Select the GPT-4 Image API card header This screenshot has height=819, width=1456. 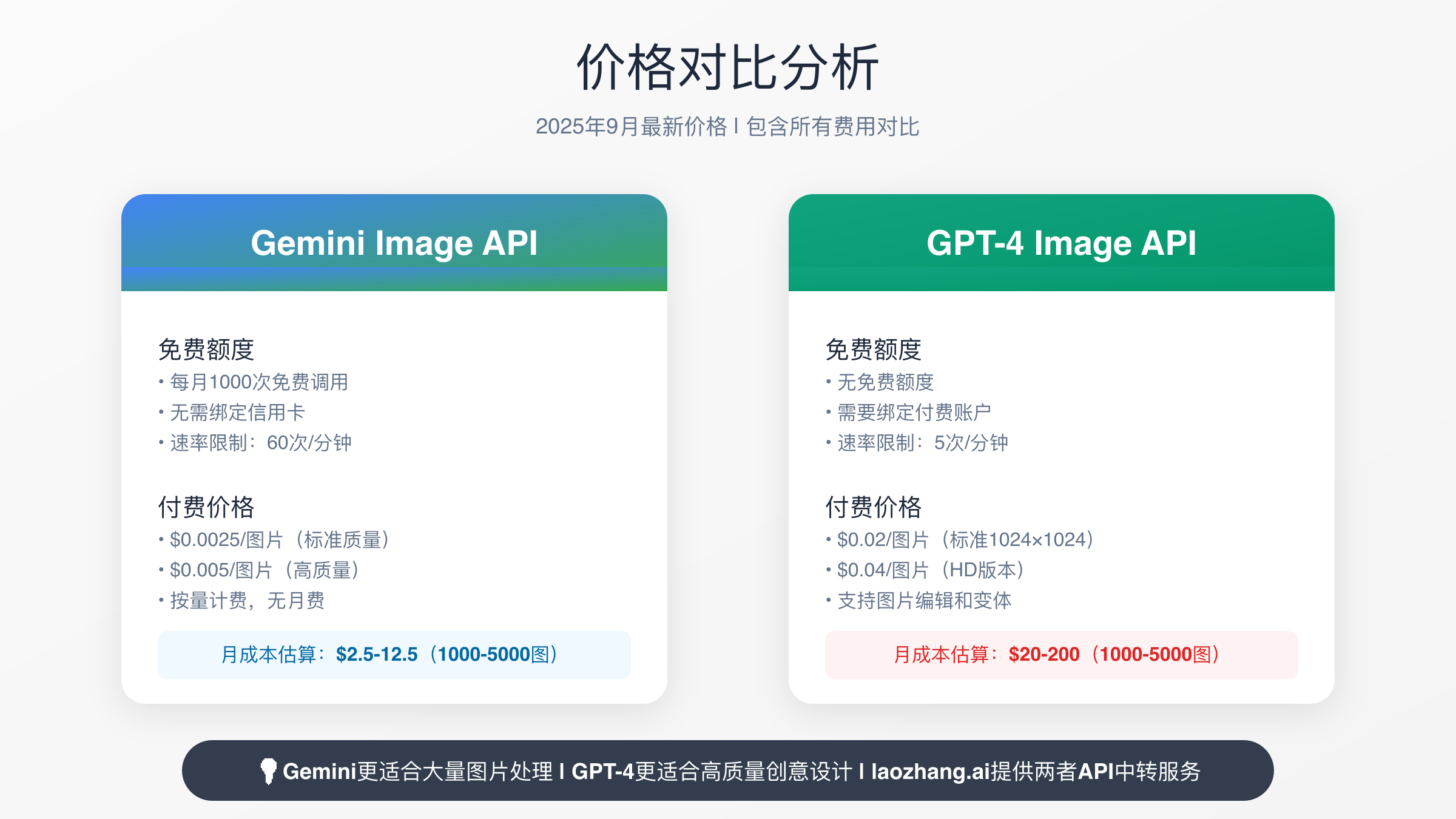point(1062,243)
